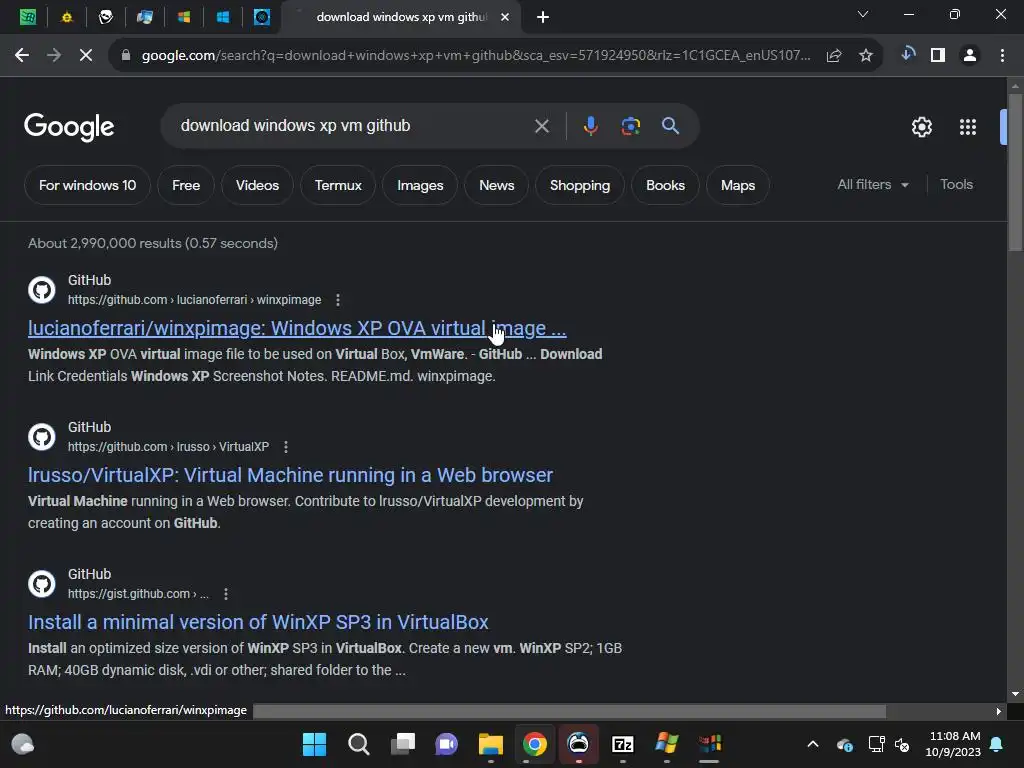Stop loading the page
This screenshot has height=768, width=1024.
[x=86, y=56]
